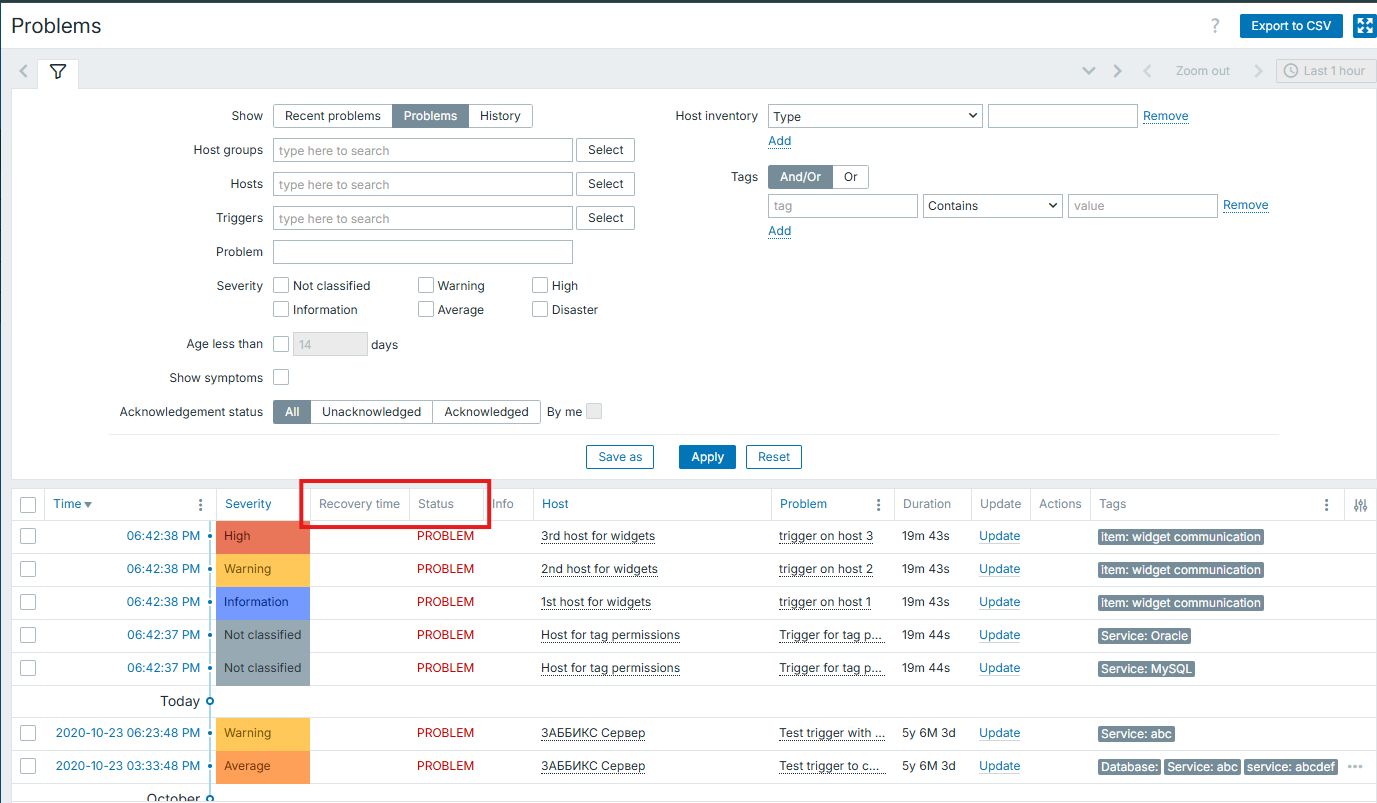The width and height of the screenshot is (1377, 803).
Task: Show more tags ellipsis in last row
Action: (x=1355, y=767)
